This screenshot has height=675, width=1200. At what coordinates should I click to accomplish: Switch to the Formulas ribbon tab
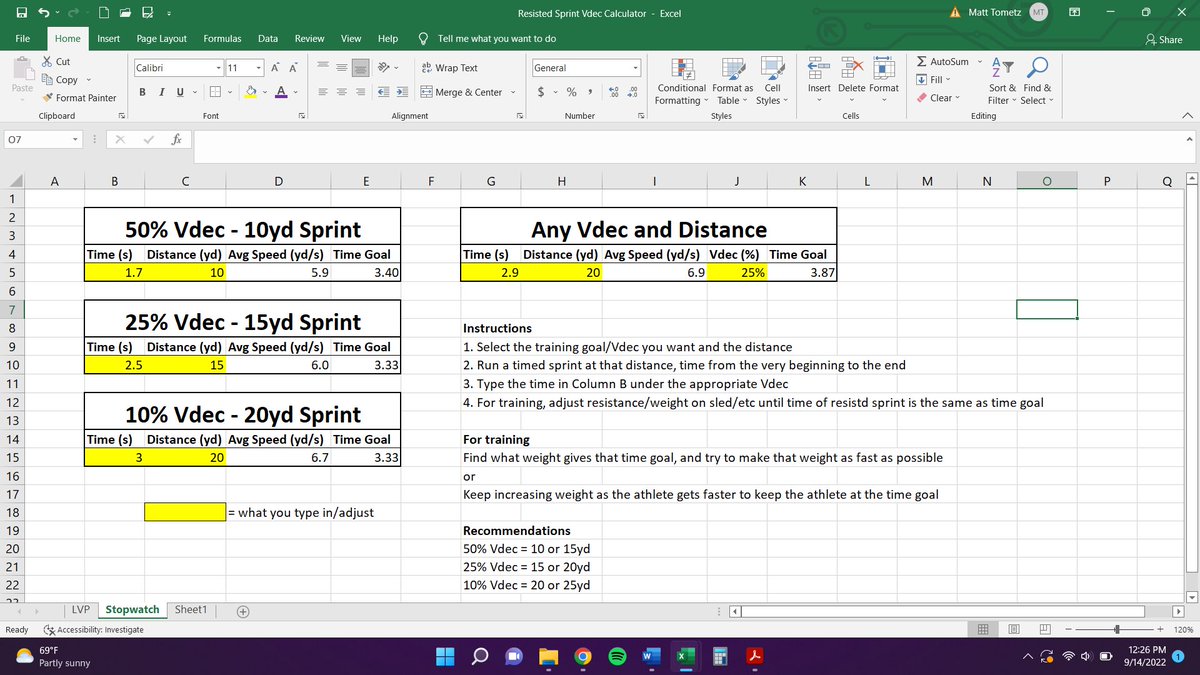point(221,38)
